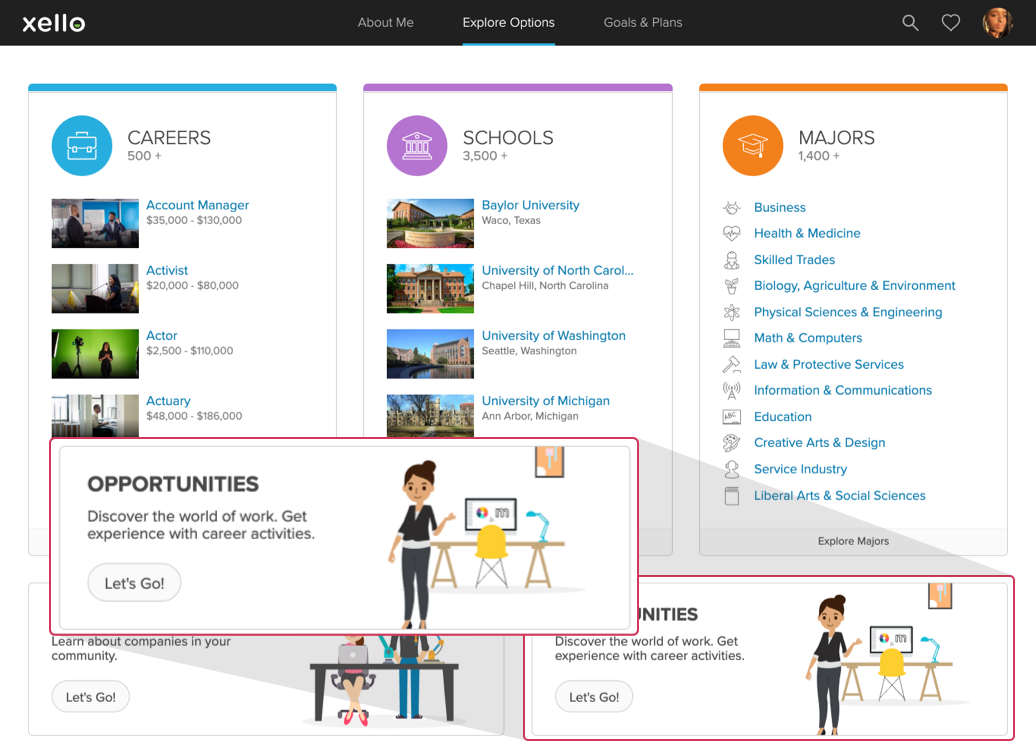Open the Creative Arts & Design link
The width and height of the screenshot is (1036, 742).
pyautogui.click(x=819, y=443)
